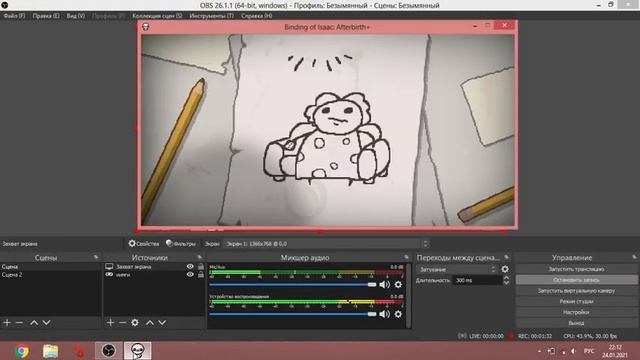Screen dimensions: 640x360
Task: Click the LIVE timer in status bar
Action: (486, 336)
